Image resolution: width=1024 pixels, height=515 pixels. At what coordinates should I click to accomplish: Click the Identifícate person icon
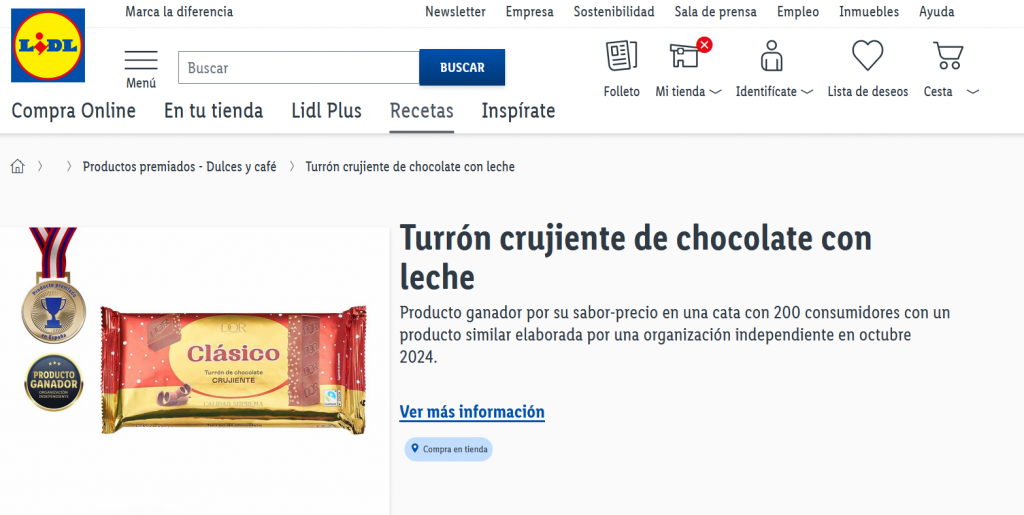(x=771, y=55)
